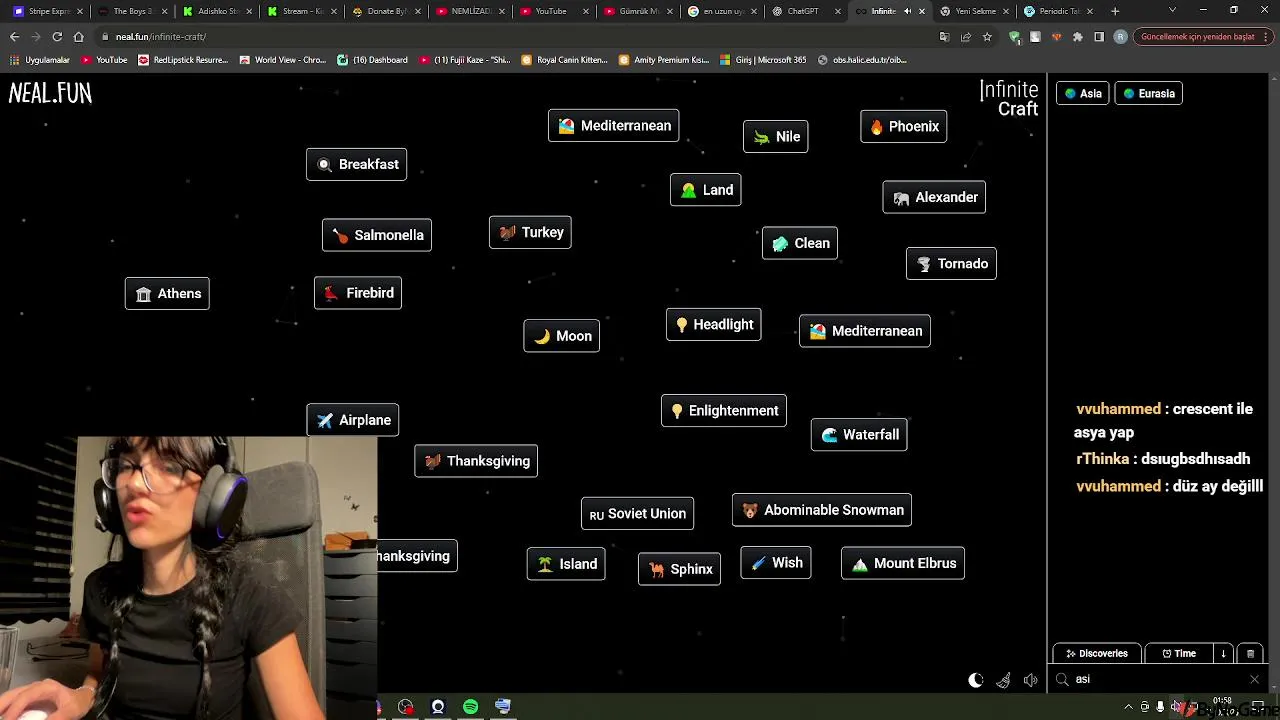
Task: Switch to the Donate tab
Action: pos(385,11)
